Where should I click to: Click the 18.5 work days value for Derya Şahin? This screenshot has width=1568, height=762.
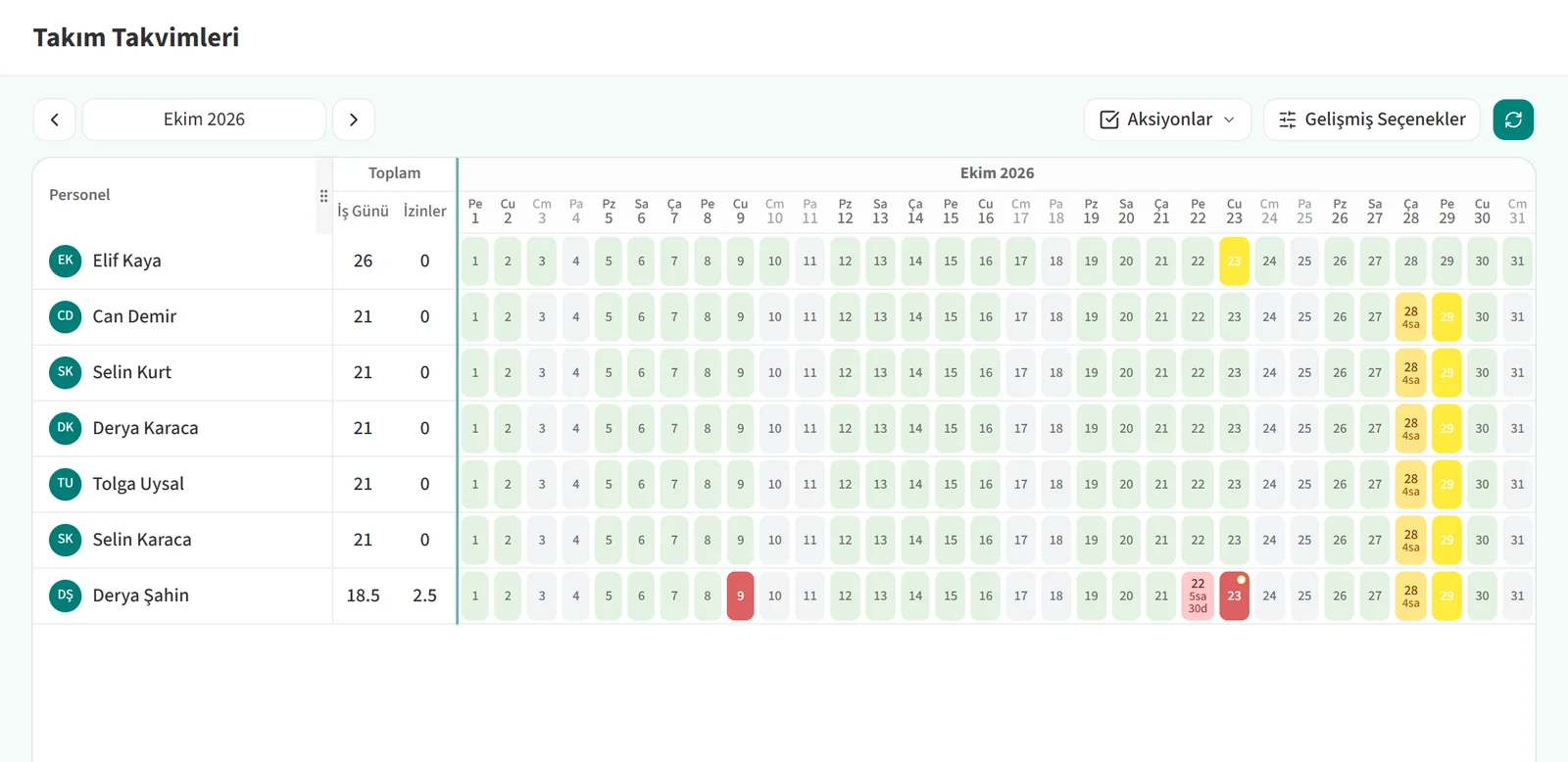click(363, 595)
